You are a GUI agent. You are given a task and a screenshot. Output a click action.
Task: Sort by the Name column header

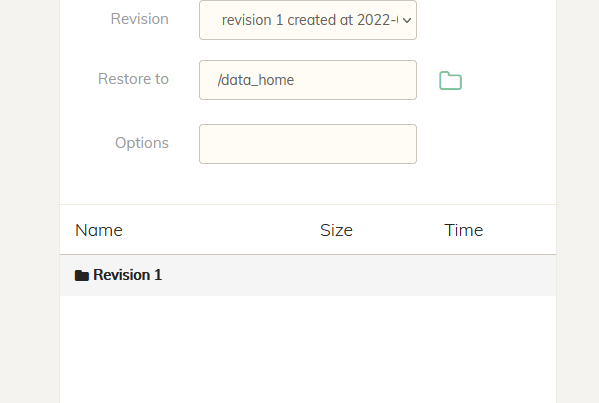(99, 230)
